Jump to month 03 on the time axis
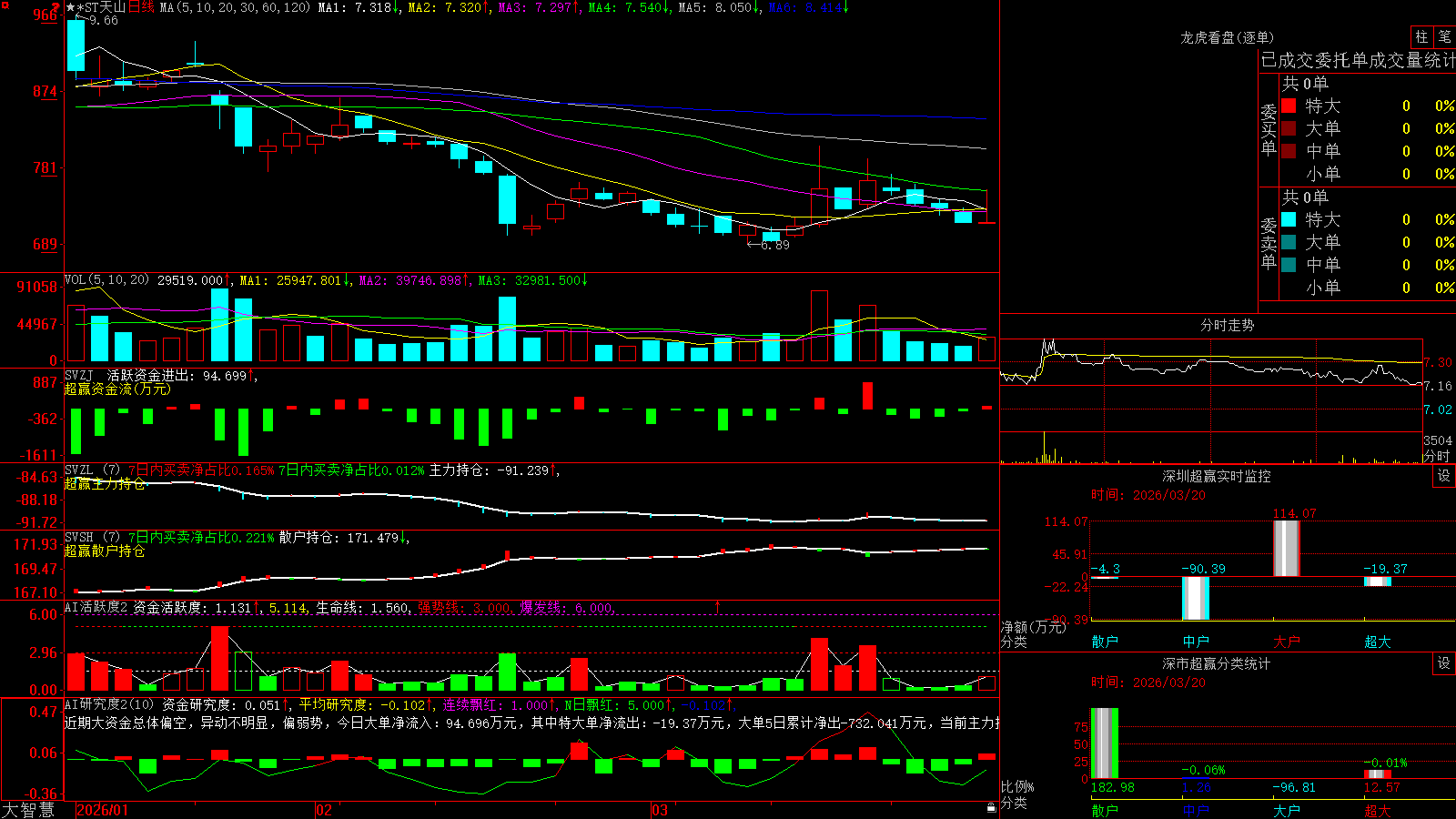 [660, 810]
